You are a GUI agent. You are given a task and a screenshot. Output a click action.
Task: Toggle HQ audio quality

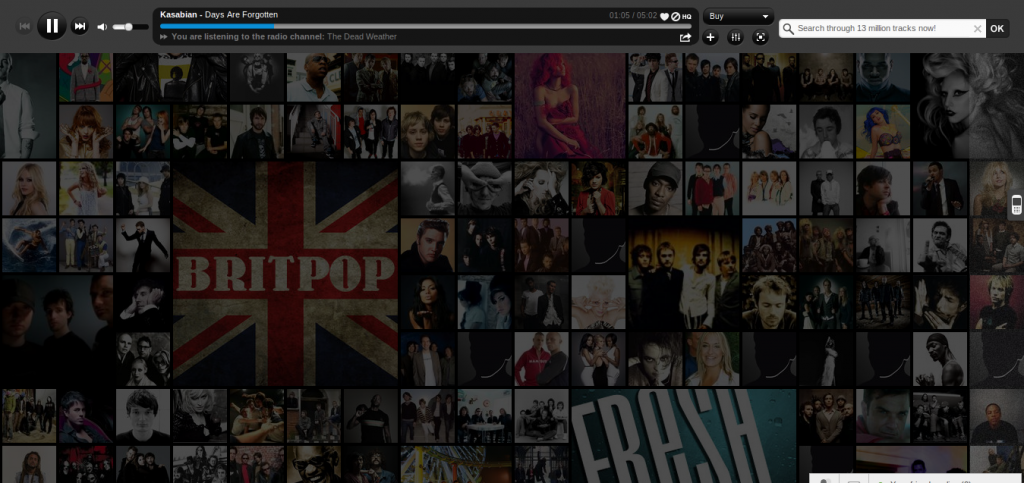tap(686, 17)
